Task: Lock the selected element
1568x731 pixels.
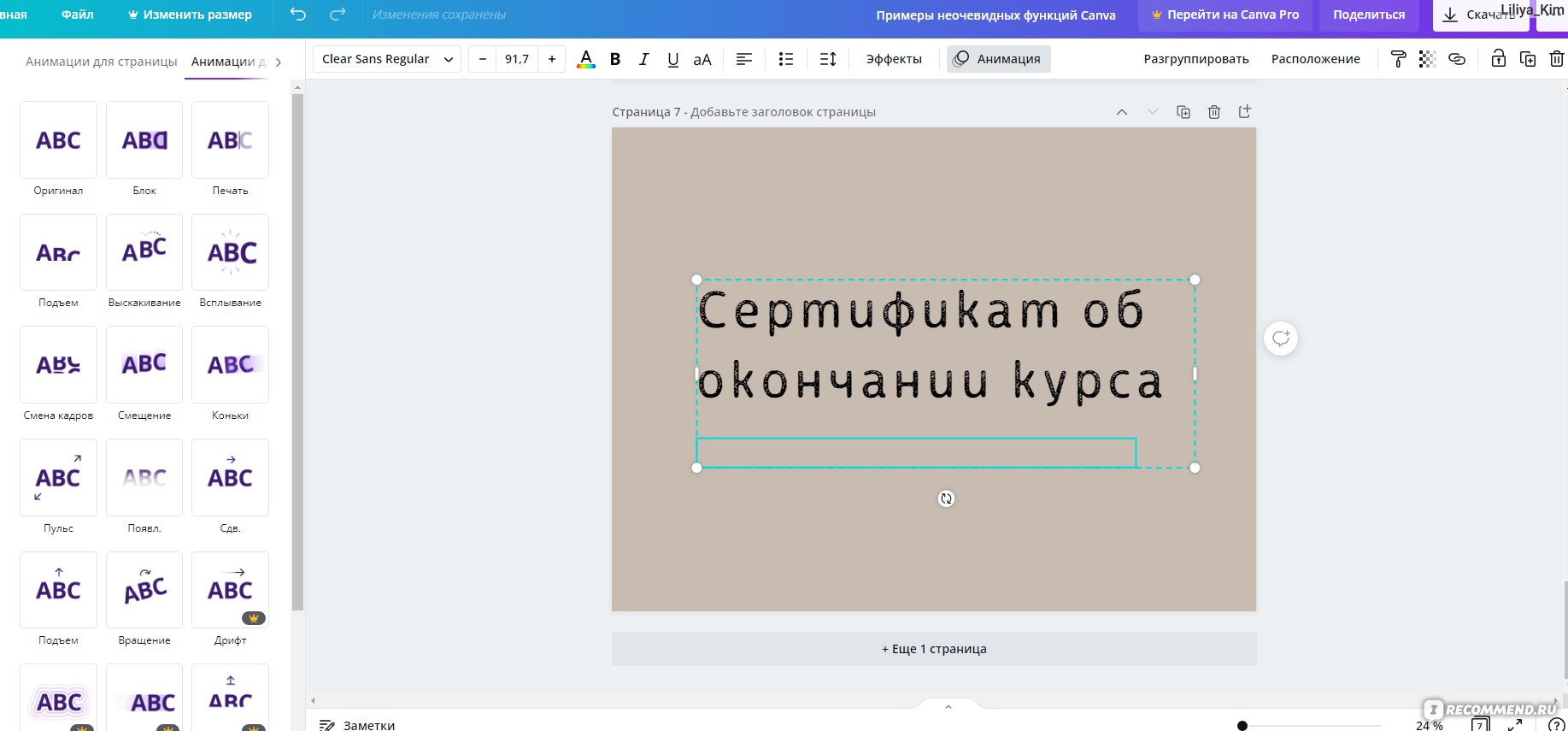Action: point(1498,59)
